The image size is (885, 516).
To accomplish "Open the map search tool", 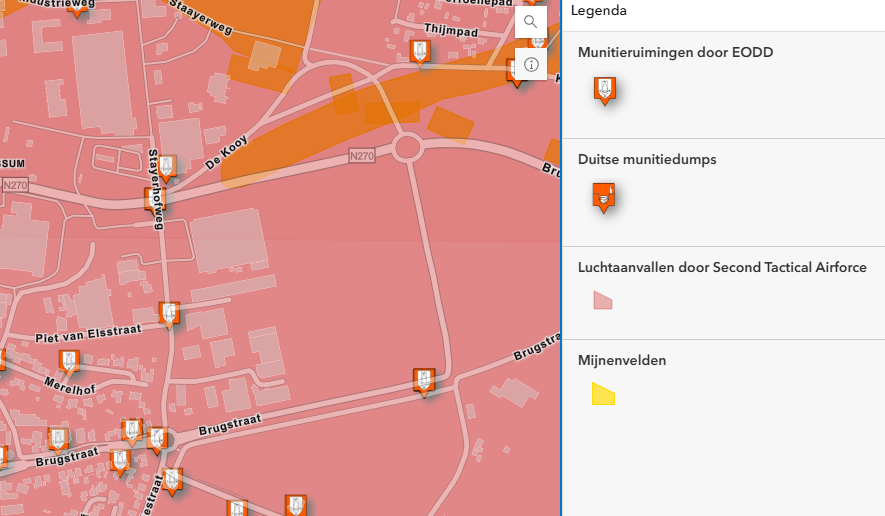I will pos(531,22).
